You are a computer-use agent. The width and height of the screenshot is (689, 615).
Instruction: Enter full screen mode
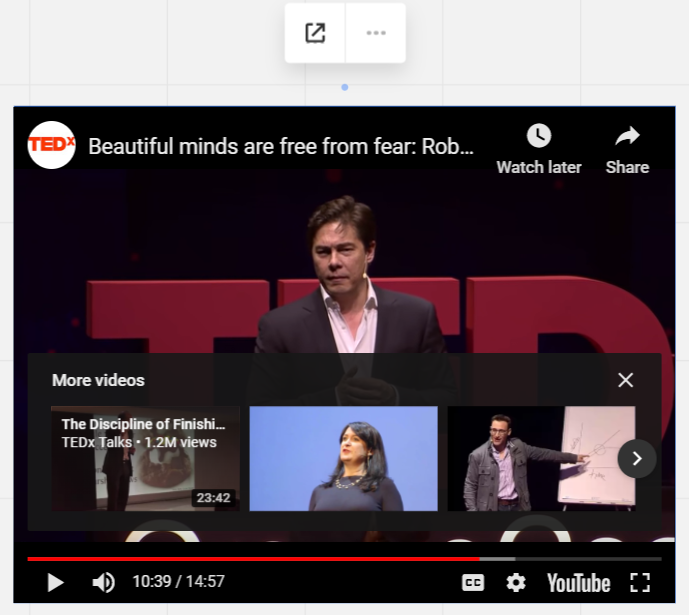[640, 582]
